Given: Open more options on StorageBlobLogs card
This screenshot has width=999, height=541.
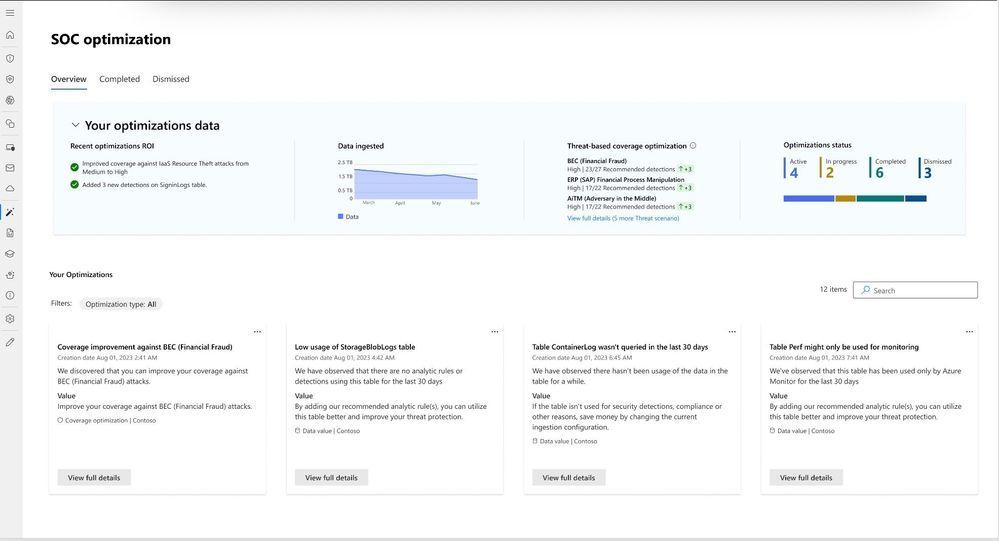Looking at the screenshot, I should tap(495, 331).
